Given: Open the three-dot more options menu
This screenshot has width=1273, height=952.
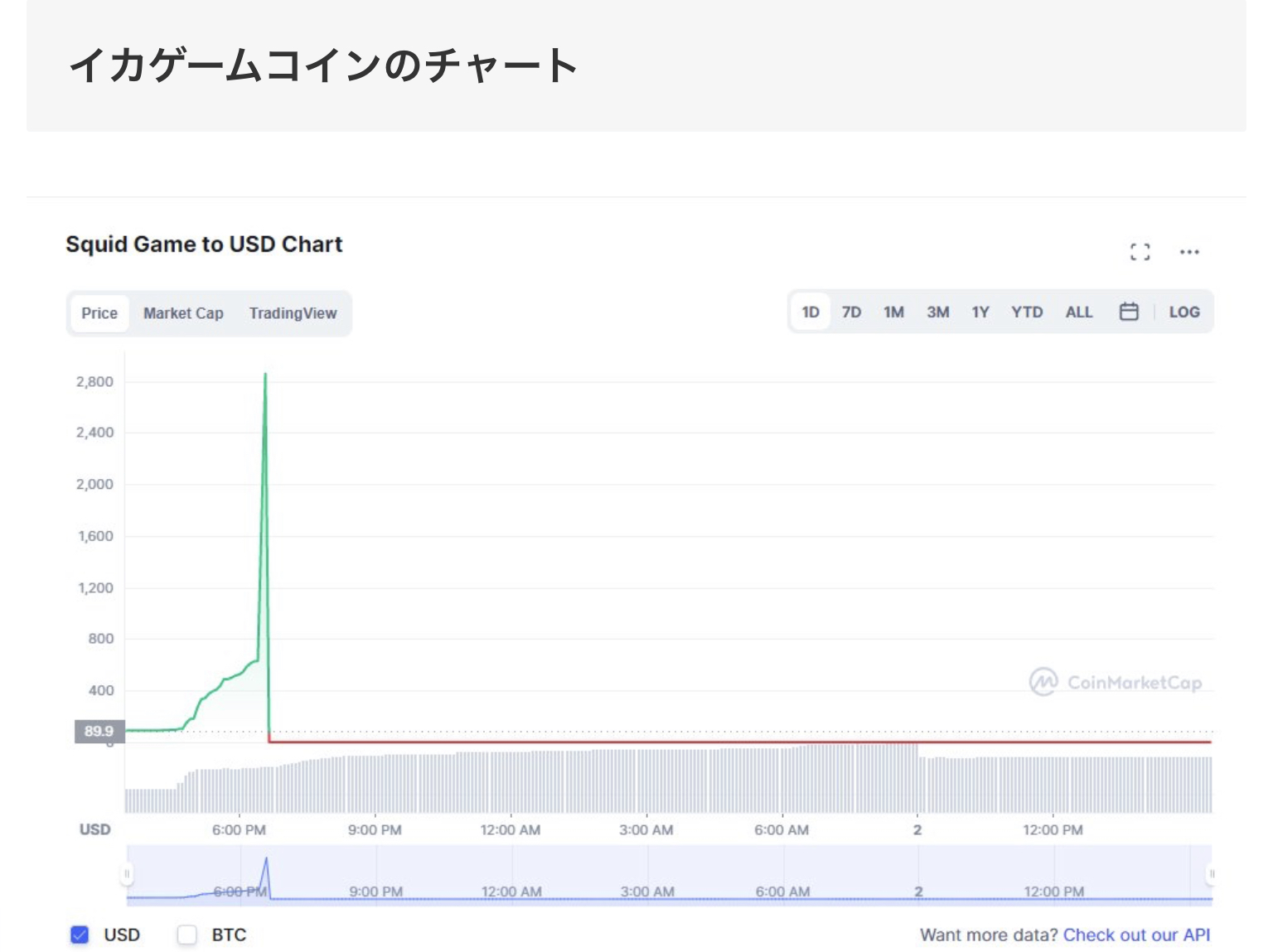Looking at the screenshot, I should pyautogui.click(x=1188, y=252).
